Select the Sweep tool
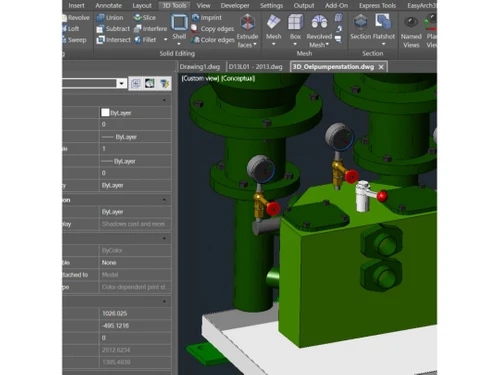Screen dimensions: 500x375 pyautogui.click(x=74, y=40)
